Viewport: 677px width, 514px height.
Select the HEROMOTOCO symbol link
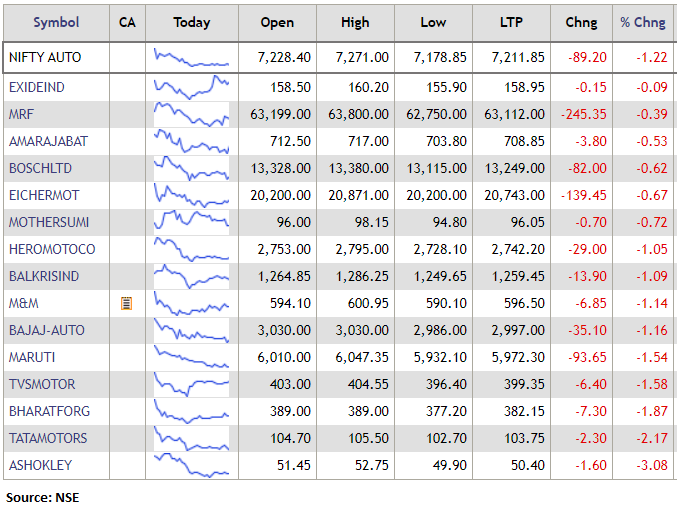coord(52,249)
